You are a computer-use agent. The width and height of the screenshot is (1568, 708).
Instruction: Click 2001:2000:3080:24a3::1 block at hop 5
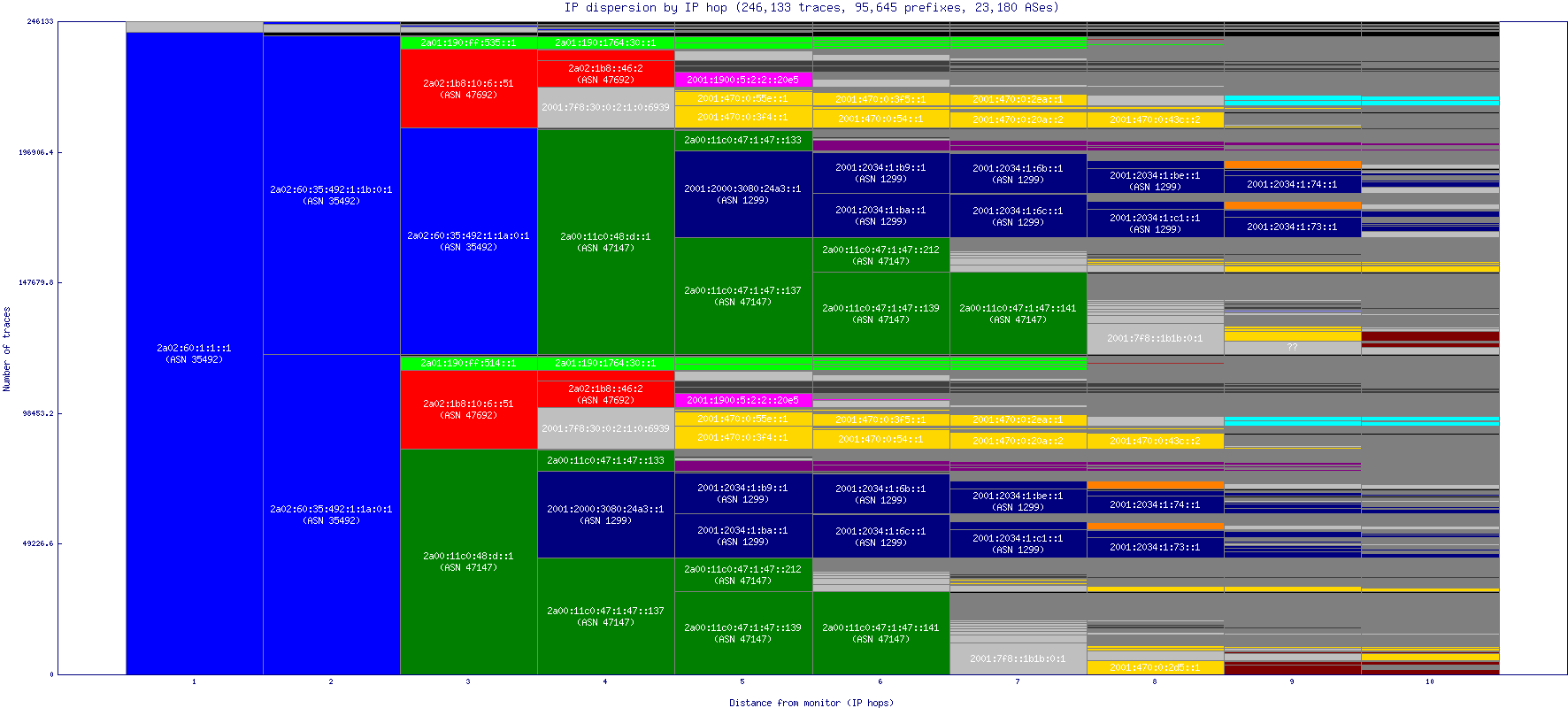tap(743, 194)
